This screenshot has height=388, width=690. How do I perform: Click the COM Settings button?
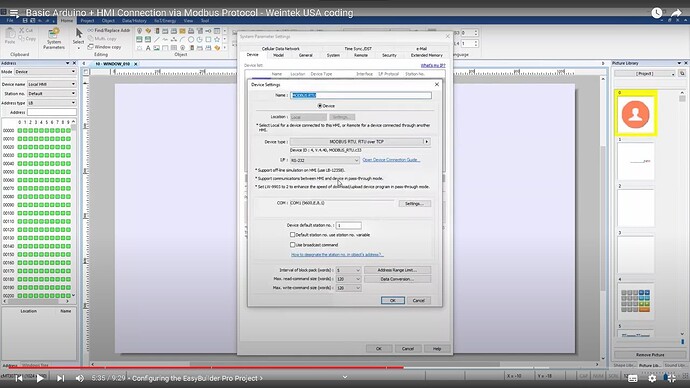[414, 204]
